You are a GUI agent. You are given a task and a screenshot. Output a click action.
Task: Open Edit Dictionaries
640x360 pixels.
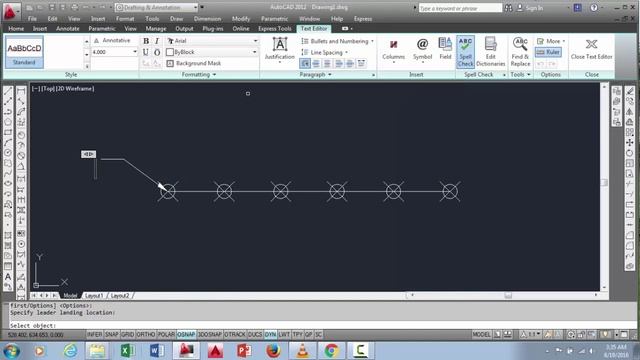point(491,51)
